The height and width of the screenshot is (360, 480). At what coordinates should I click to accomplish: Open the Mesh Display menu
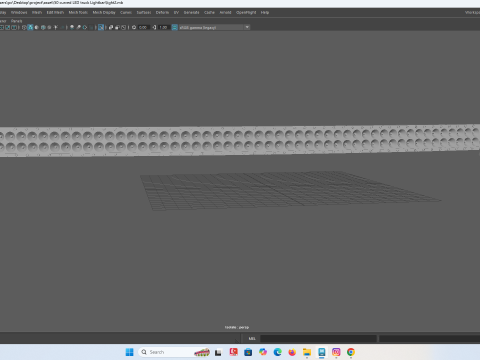tap(104, 12)
